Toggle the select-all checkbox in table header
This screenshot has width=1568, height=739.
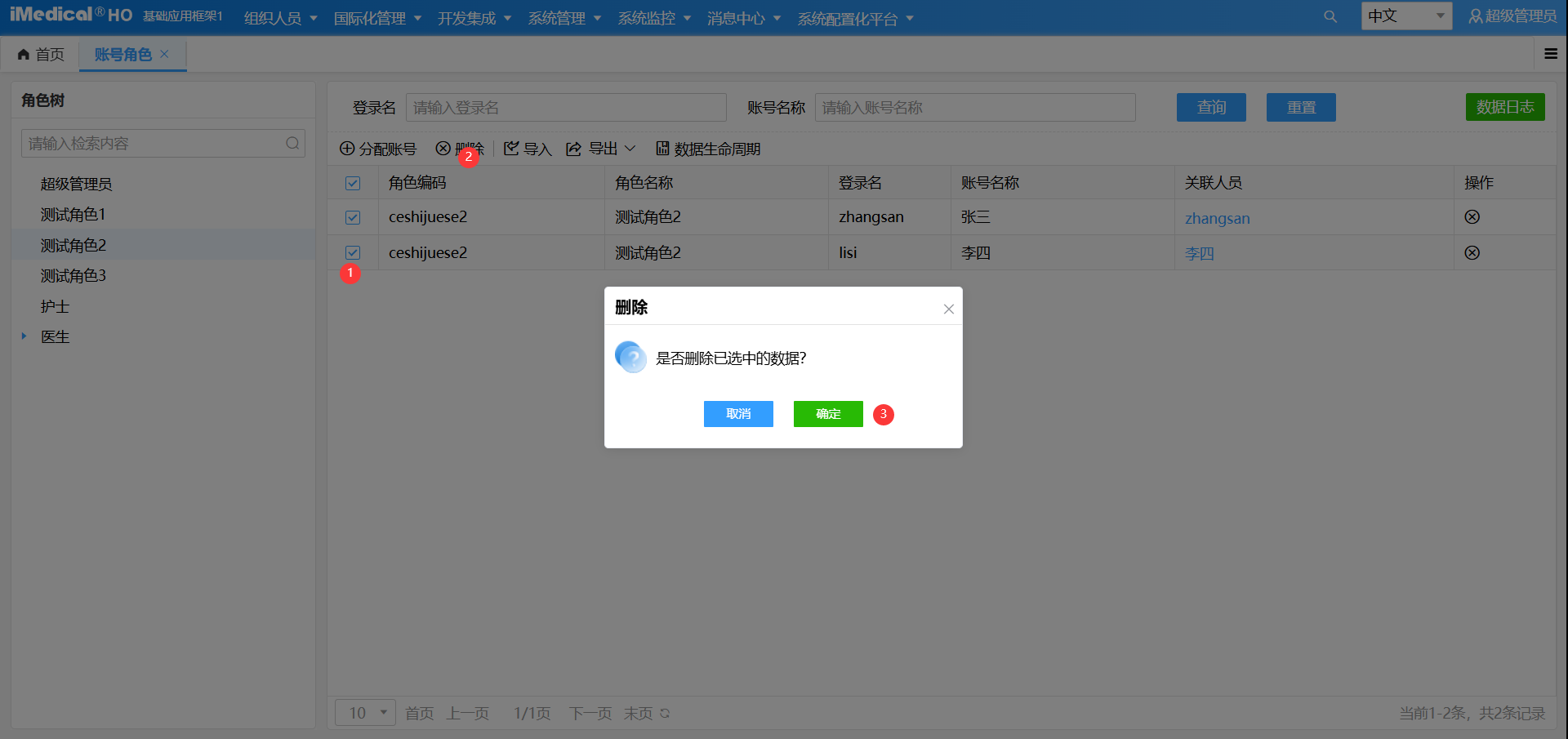point(353,183)
